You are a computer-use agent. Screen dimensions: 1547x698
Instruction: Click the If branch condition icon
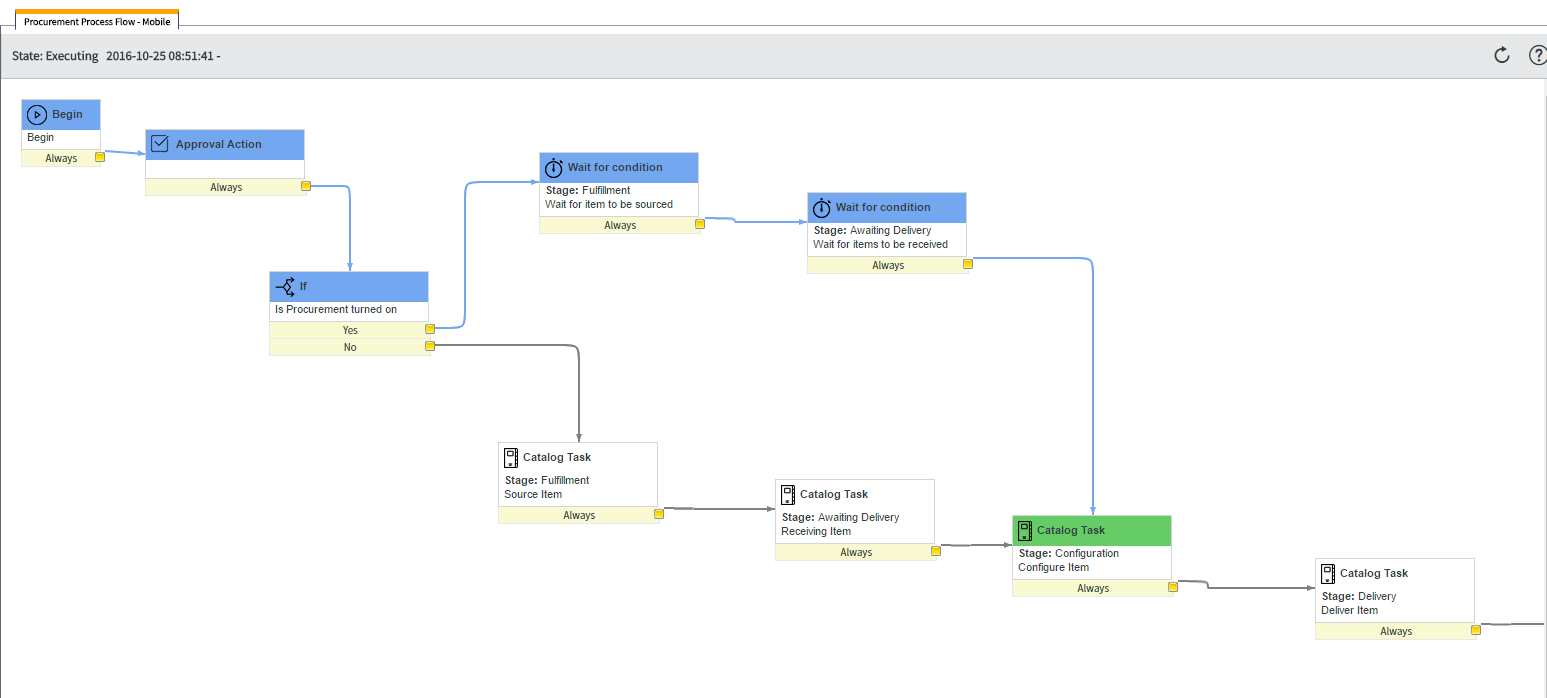coord(284,286)
